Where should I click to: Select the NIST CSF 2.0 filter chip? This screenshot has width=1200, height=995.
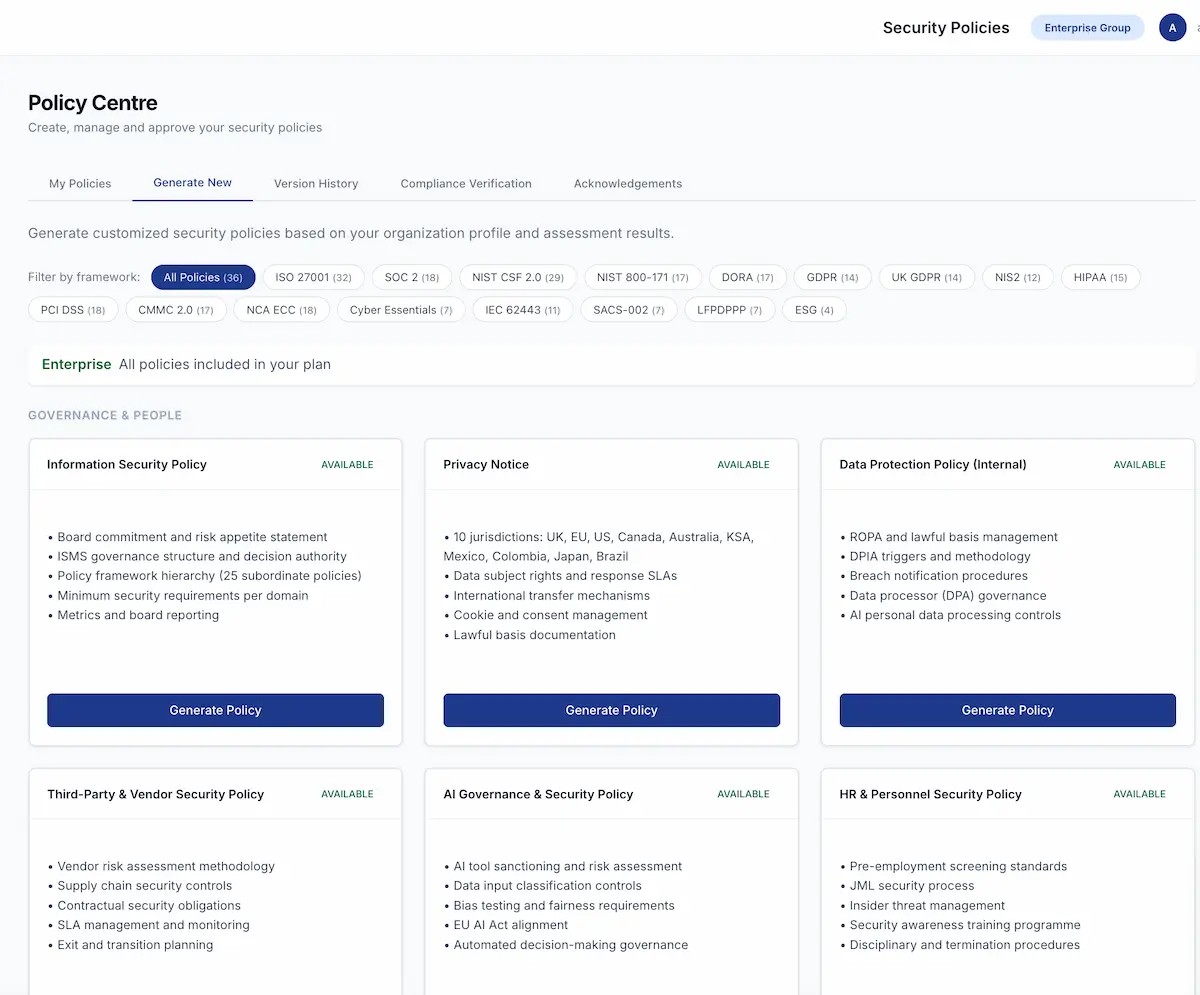[x=518, y=277]
